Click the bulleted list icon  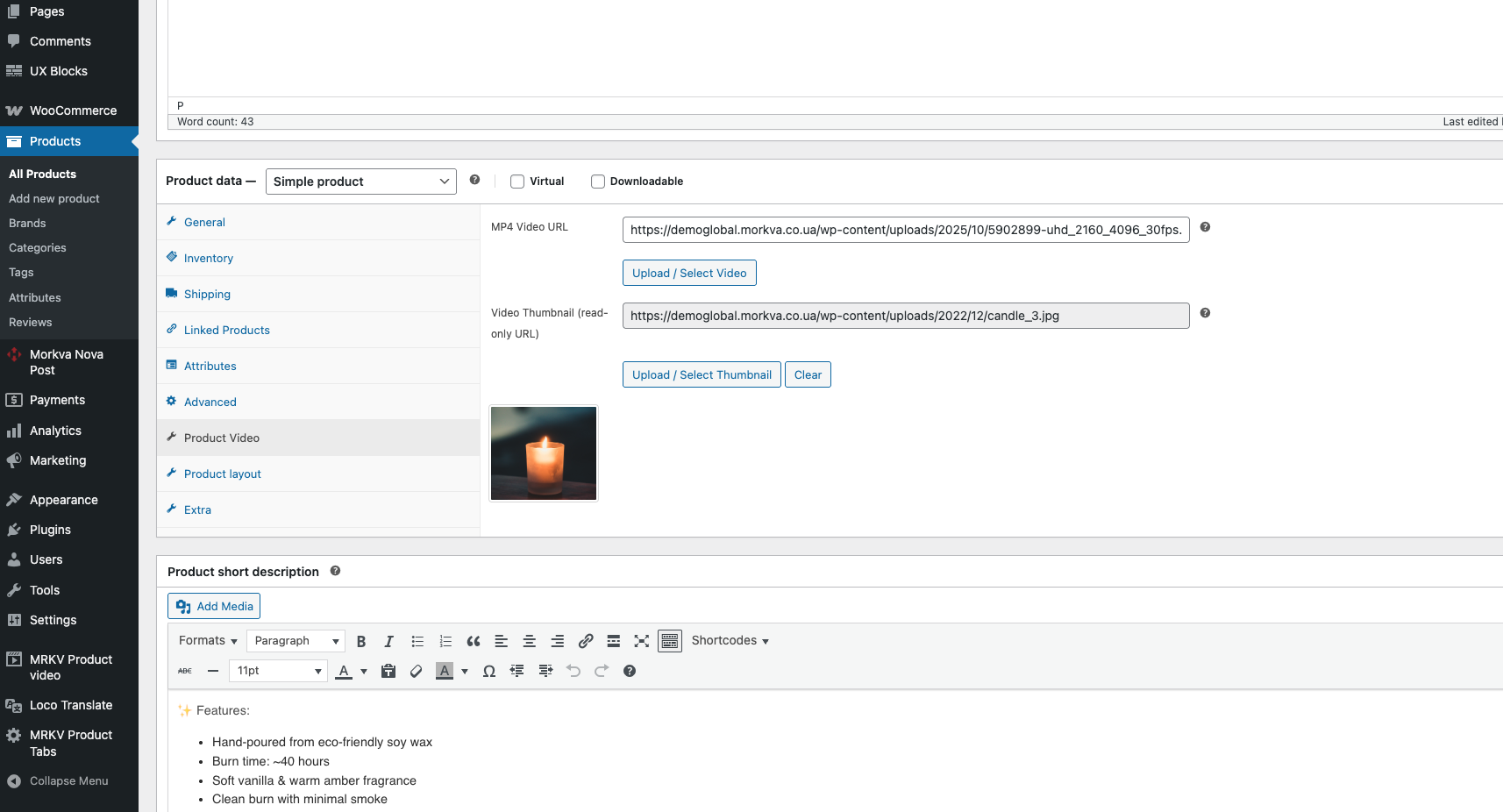pyautogui.click(x=417, y=641)
